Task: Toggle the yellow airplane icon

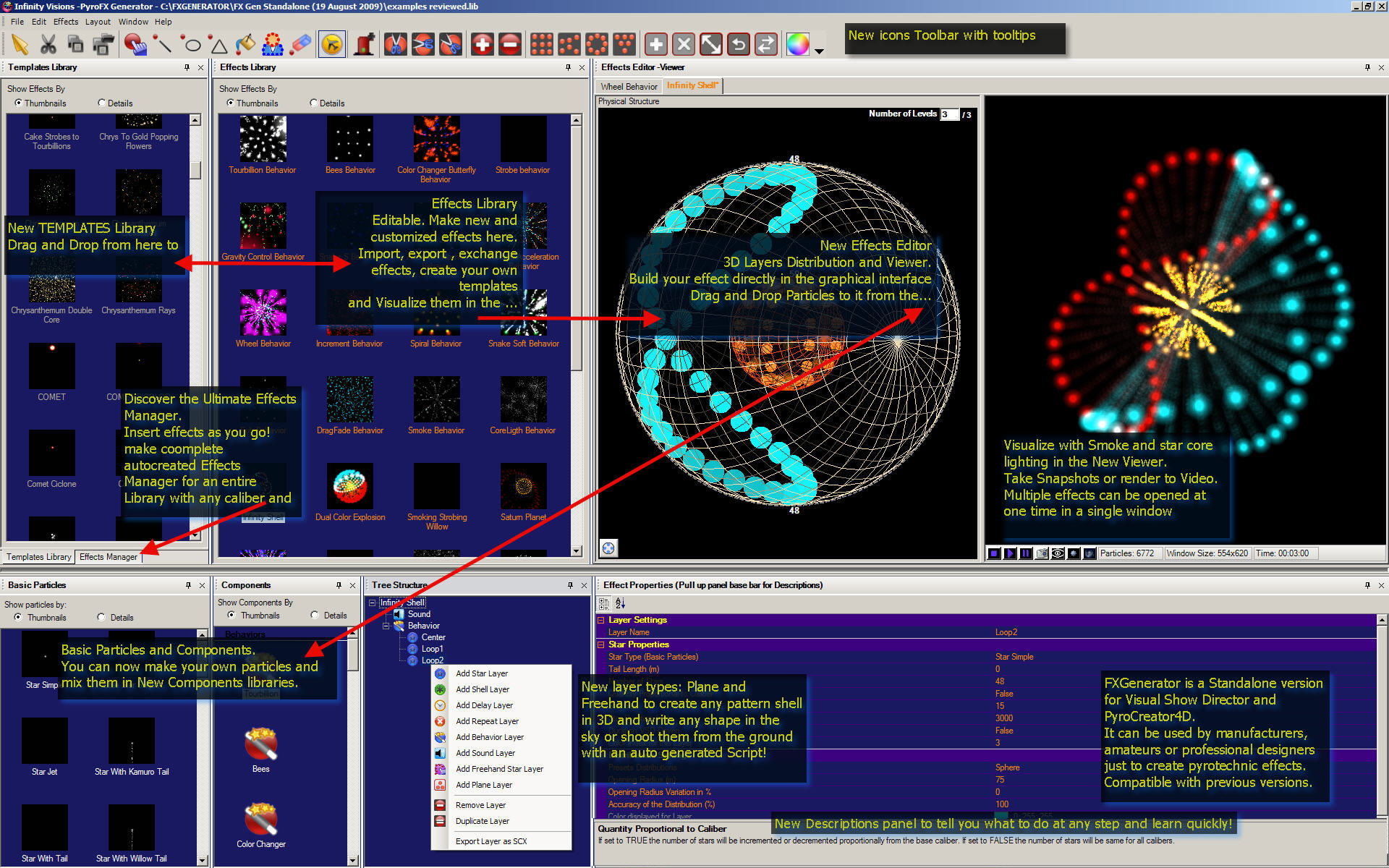Action: pyautogui.click(x=332, y=45)
